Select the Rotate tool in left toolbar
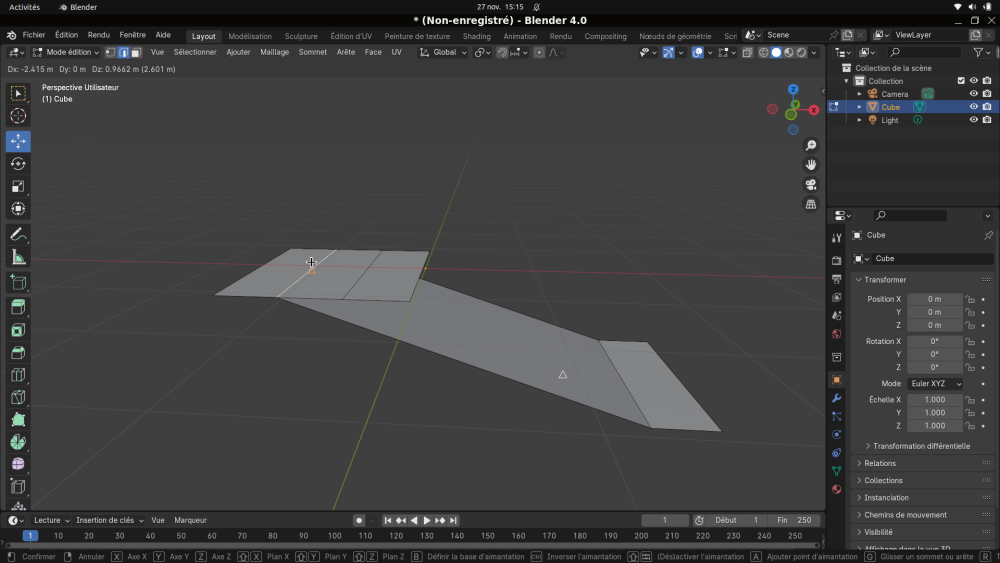 tap(18, 164)
